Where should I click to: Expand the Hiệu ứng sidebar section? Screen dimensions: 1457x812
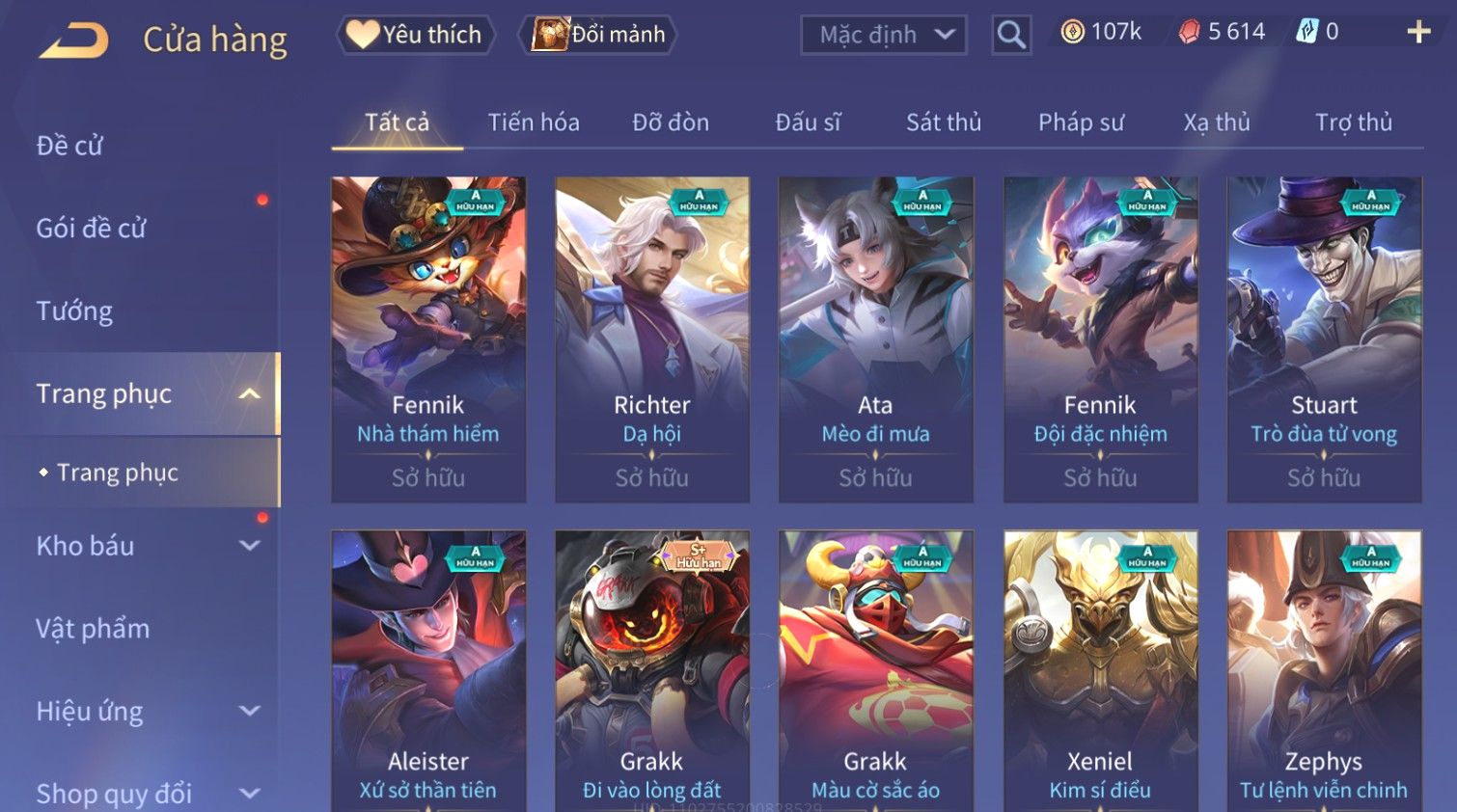pos(249,711)
